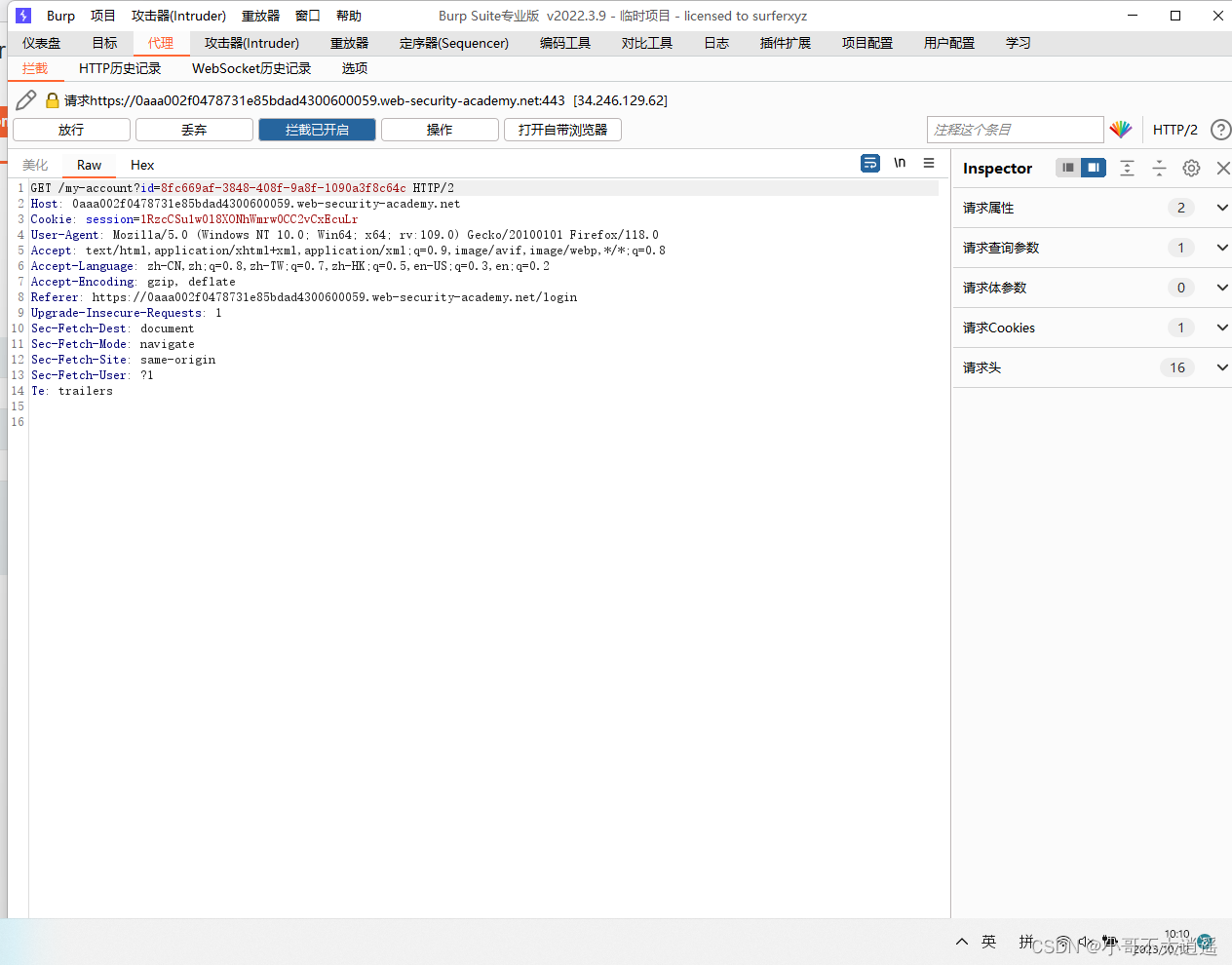Expand the 请求属性 section chevron
The height and width of the screenshot is (965, 1232).
coord(1222,208)
